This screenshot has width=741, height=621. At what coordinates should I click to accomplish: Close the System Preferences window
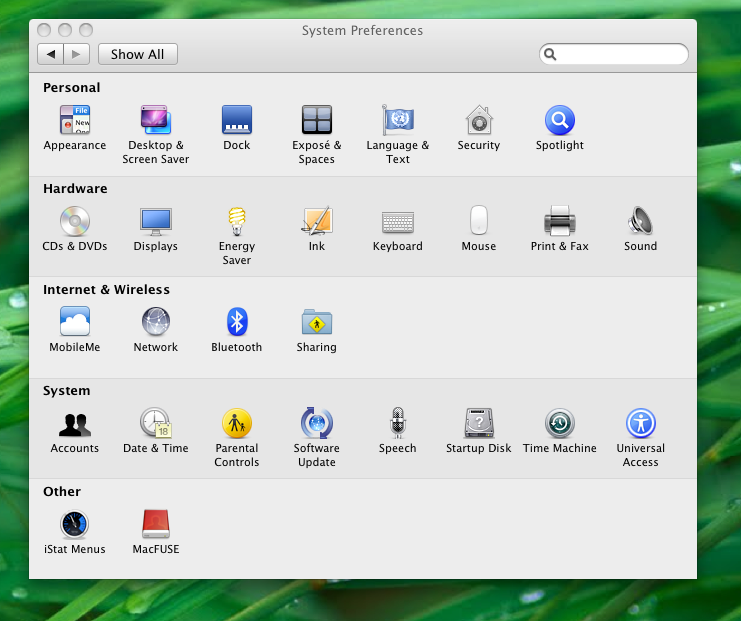[44, 30]
